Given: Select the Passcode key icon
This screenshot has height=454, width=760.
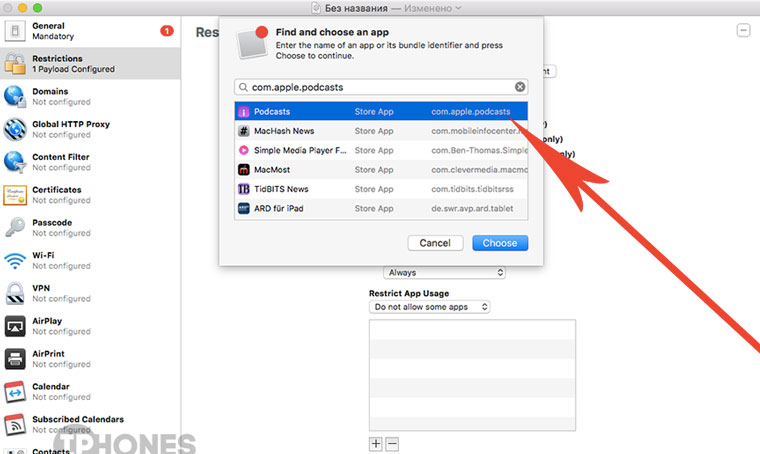Looking at the screenshot, I should 15,227.
